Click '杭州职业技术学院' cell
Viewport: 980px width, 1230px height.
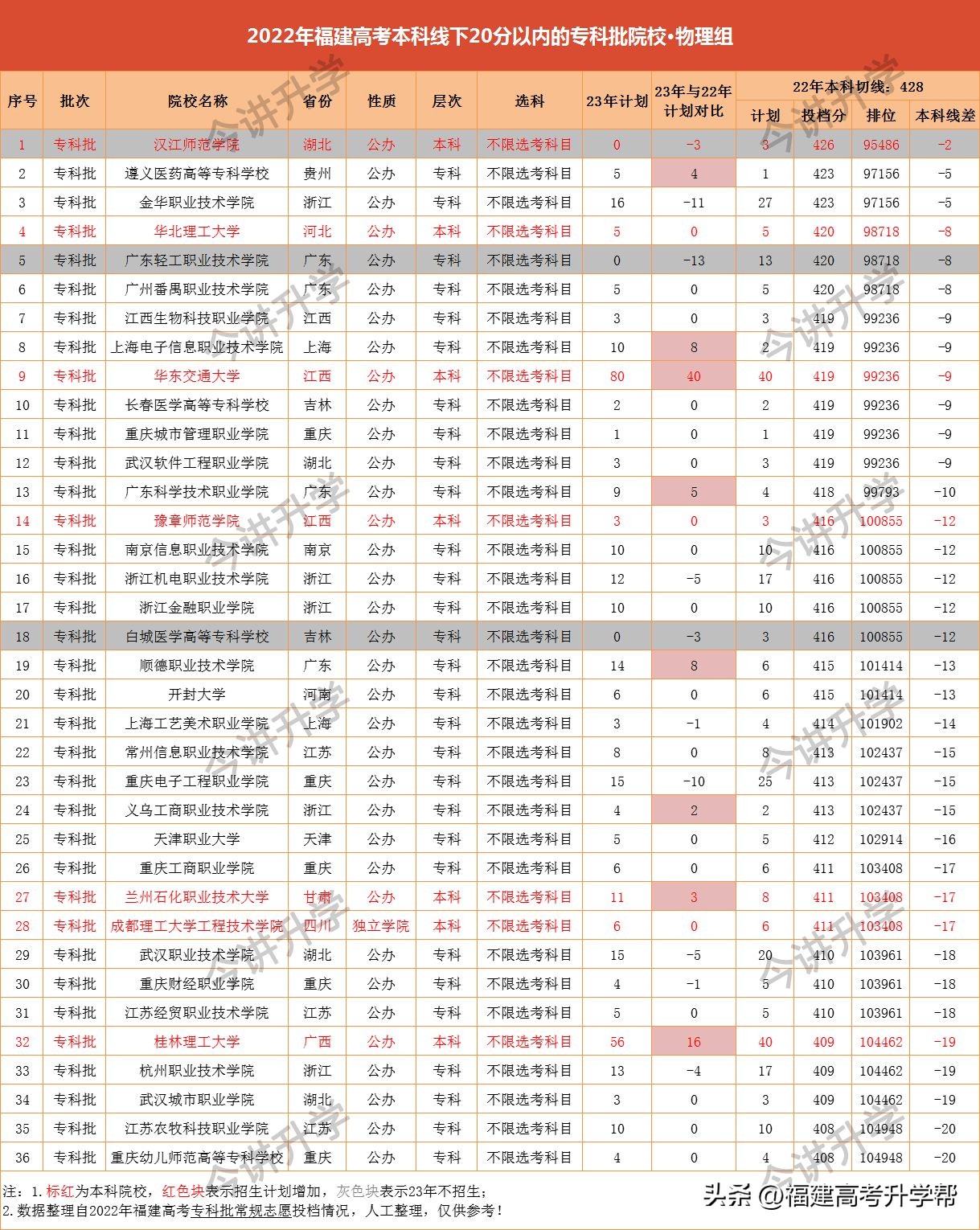click(x=197, y=1071)
